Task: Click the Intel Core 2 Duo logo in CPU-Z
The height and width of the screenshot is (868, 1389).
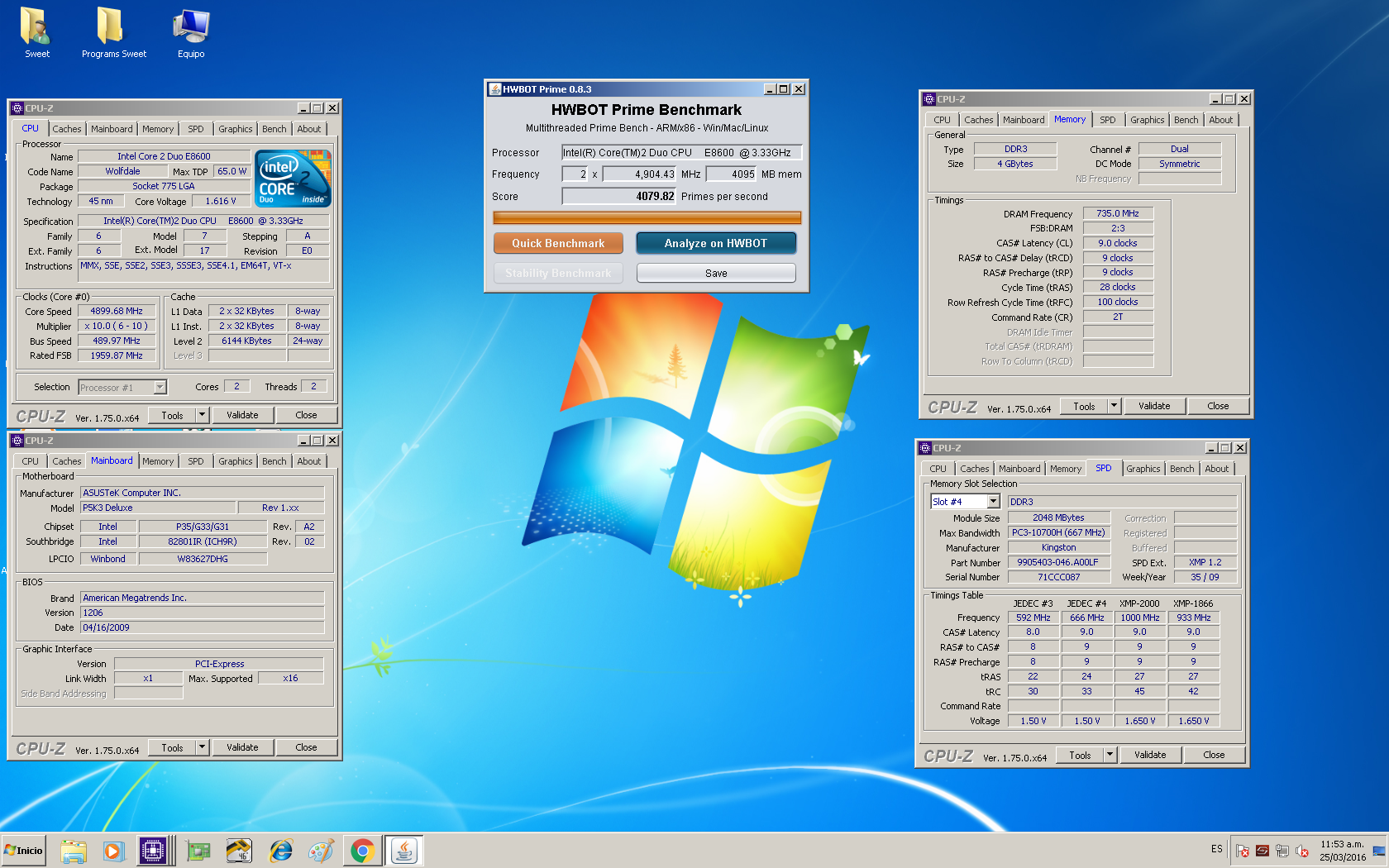Action: (x=293, y=178)
